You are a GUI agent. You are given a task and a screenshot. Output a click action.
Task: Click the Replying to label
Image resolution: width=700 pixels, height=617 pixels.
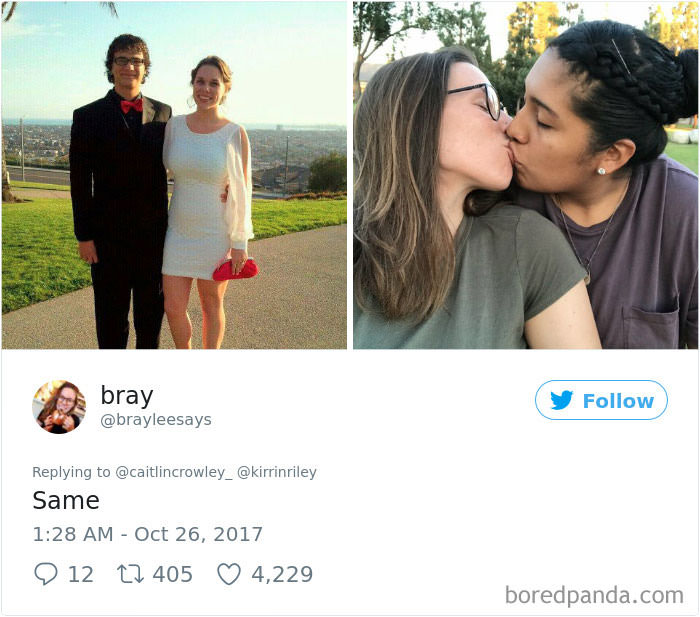click(x=71, y=472)
